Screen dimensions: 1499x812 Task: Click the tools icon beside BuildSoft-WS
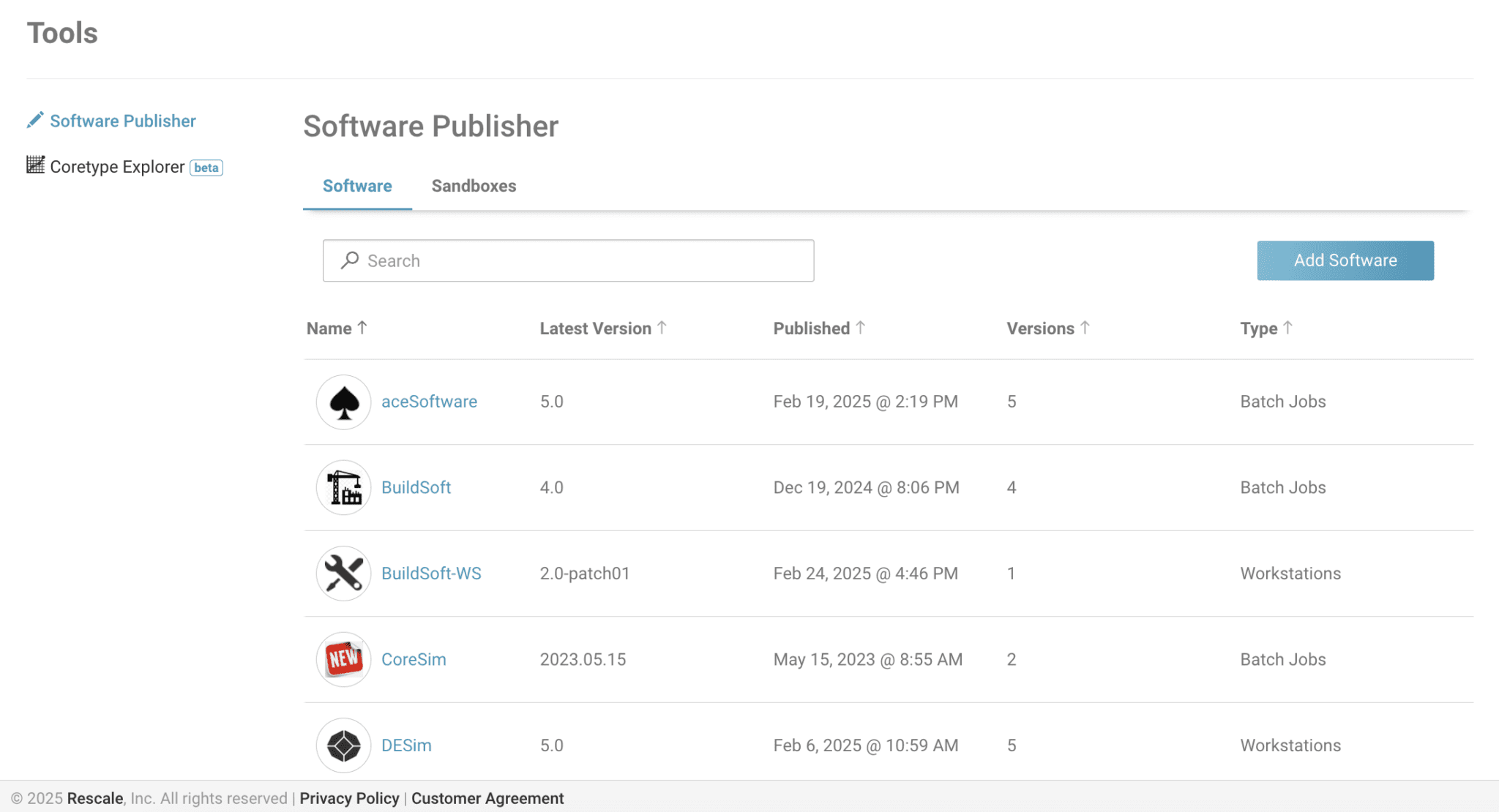343,573
